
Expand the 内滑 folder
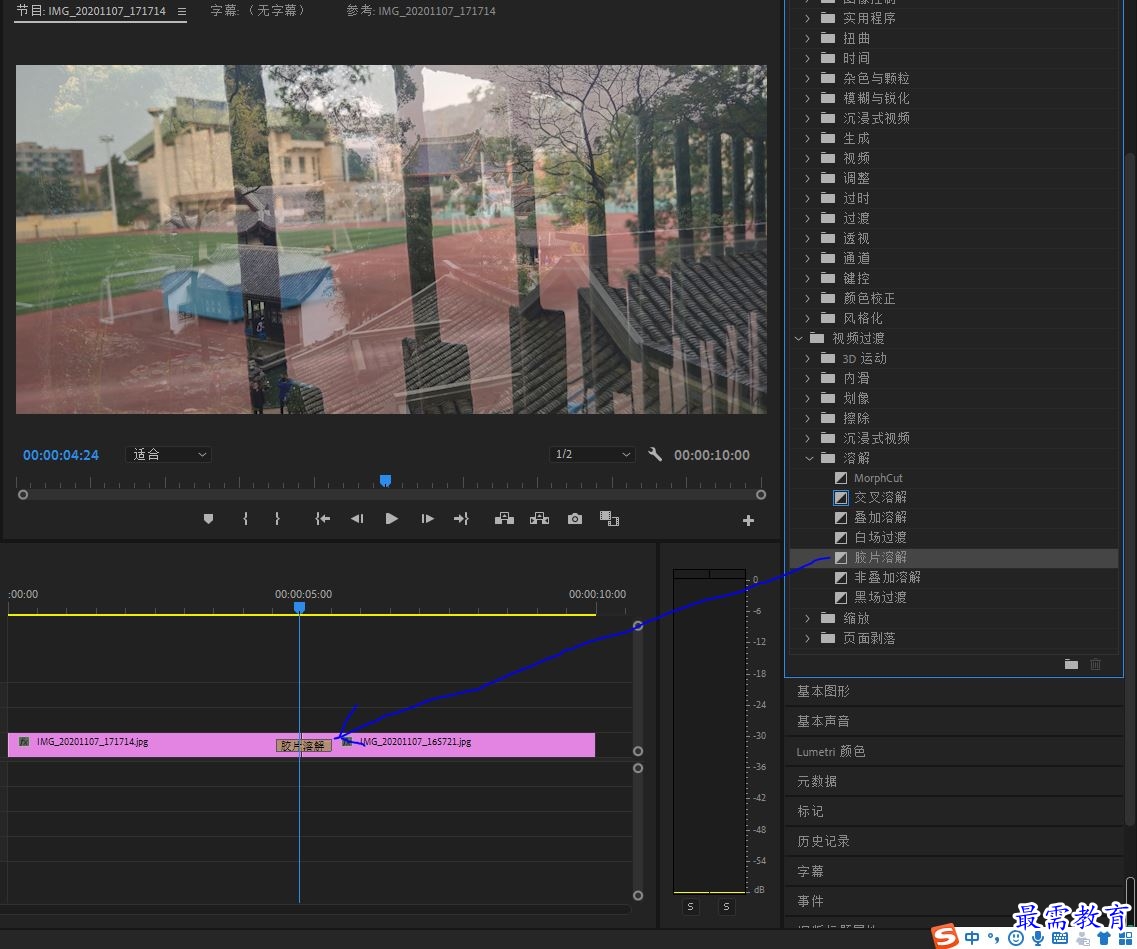click(808, 378)
